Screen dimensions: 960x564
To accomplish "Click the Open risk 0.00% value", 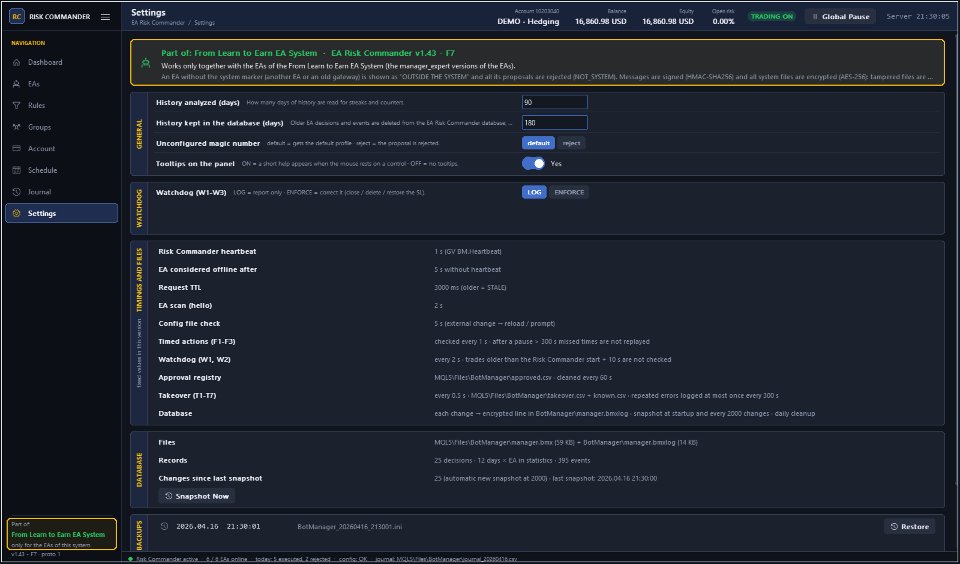I will click(723, 21).
